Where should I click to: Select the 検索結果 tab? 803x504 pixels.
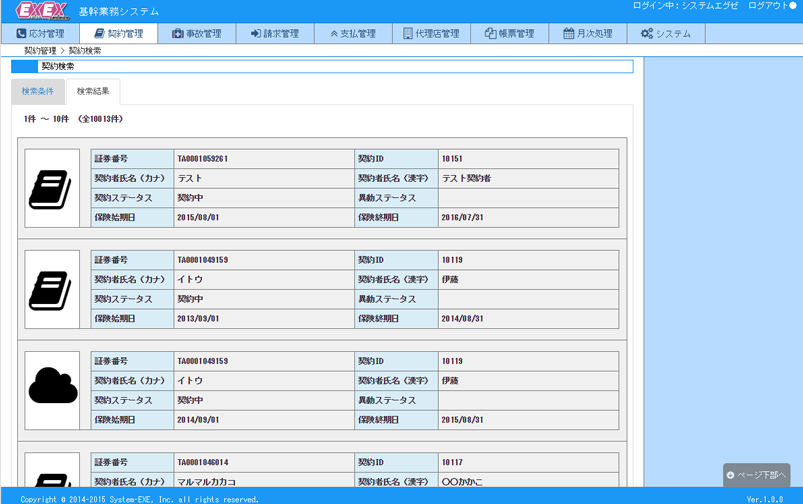[x=93, y=92]
